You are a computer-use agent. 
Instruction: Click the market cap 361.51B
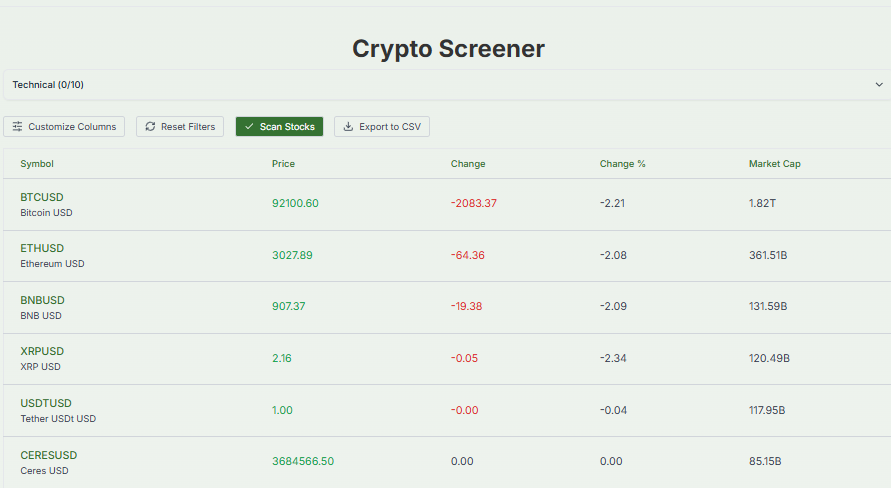768,255
